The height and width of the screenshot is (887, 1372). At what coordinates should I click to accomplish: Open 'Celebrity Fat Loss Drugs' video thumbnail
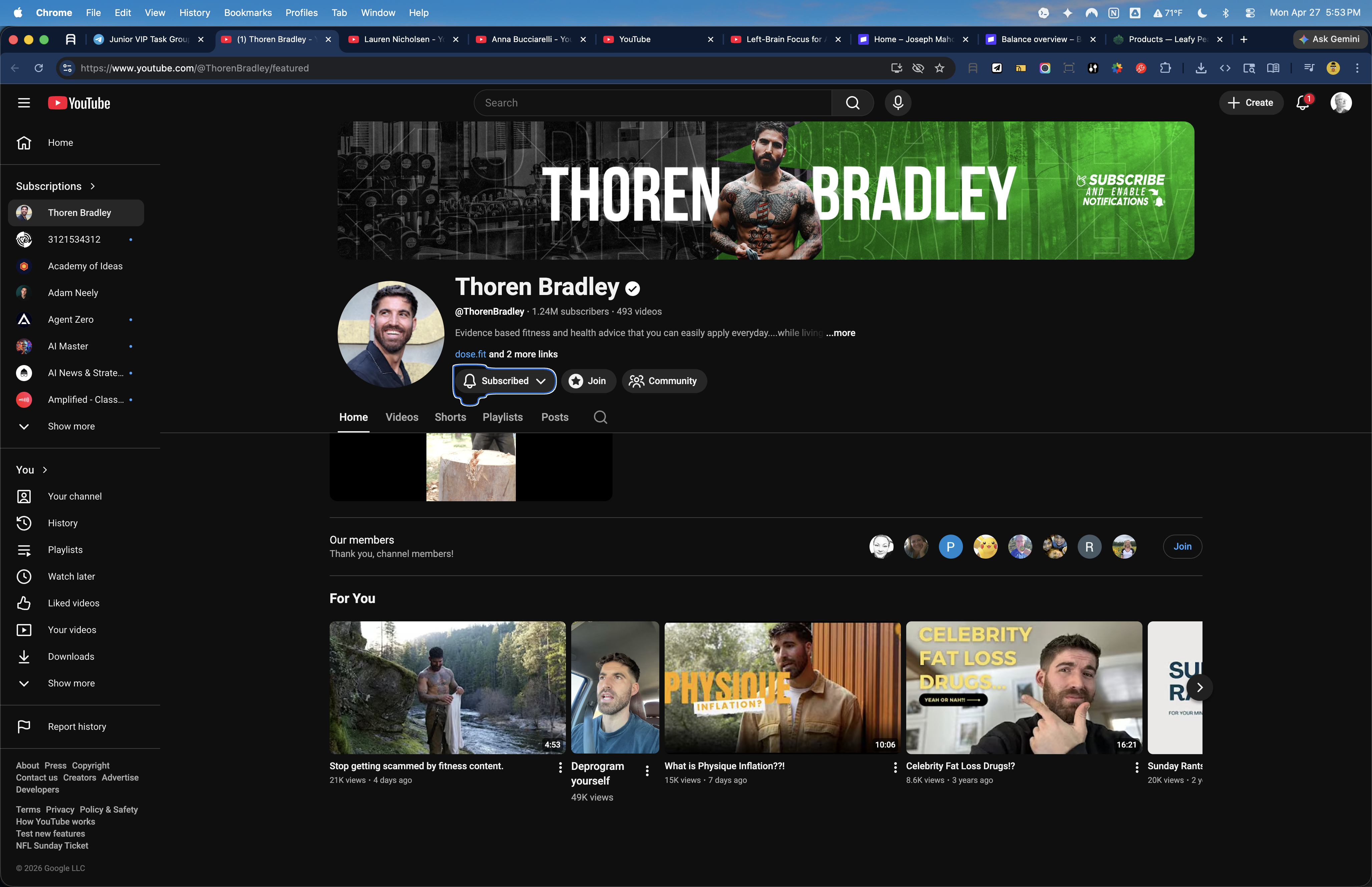point(1024,688)
